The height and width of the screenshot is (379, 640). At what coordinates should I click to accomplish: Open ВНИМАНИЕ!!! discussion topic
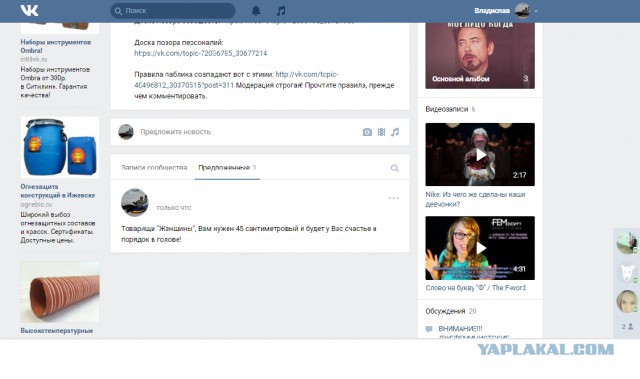460,329
